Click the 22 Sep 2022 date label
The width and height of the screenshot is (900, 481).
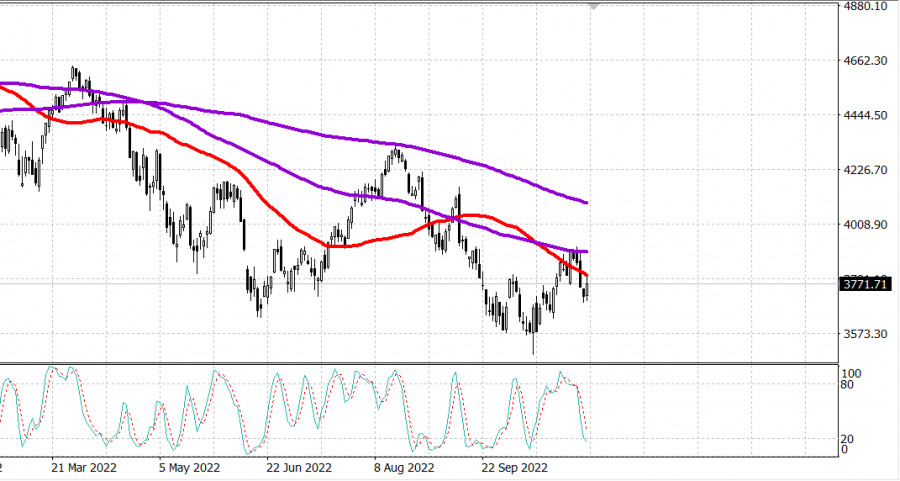(x=515, y=467)
